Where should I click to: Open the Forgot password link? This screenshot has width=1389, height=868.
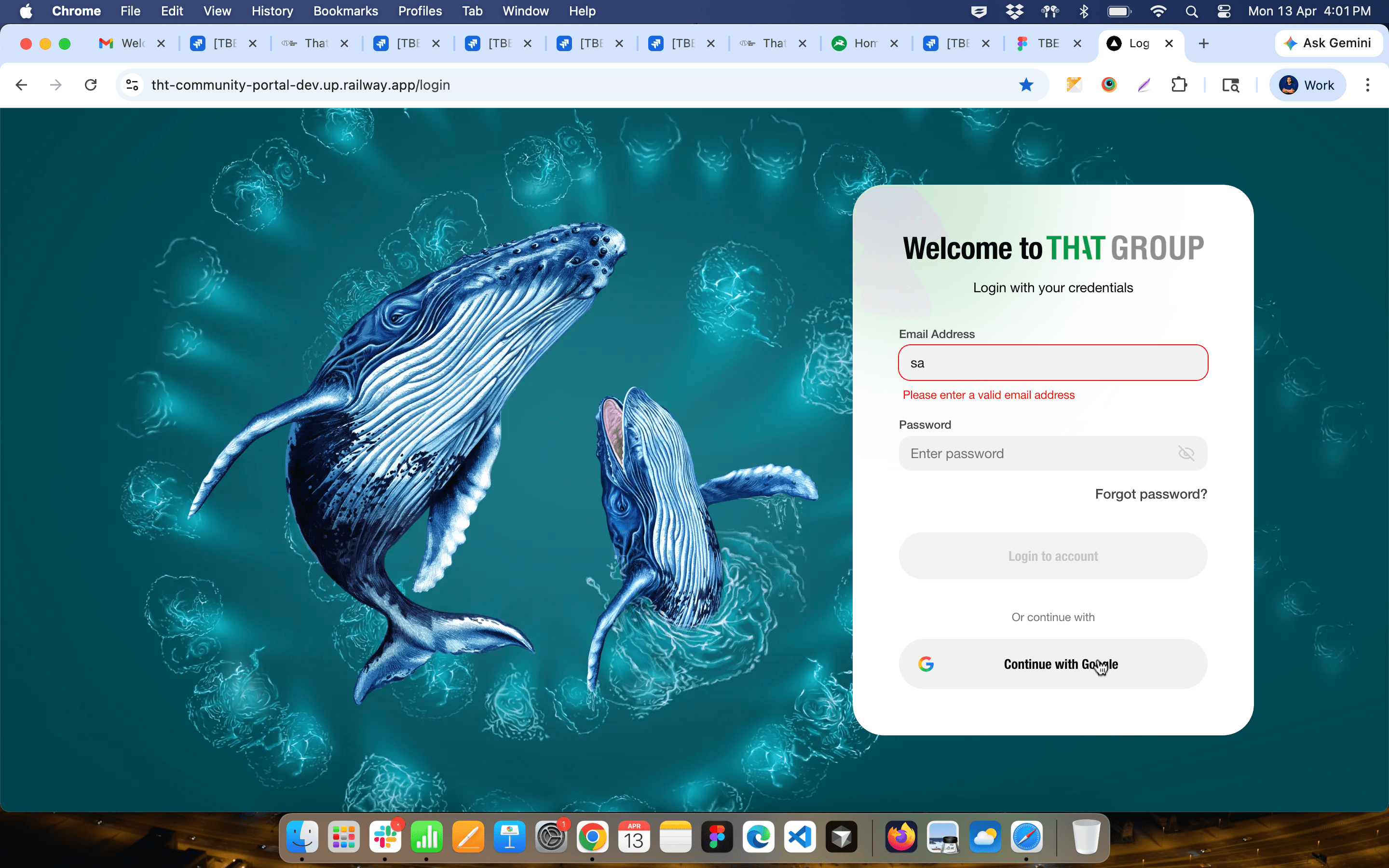click(x=1150, y=494)
